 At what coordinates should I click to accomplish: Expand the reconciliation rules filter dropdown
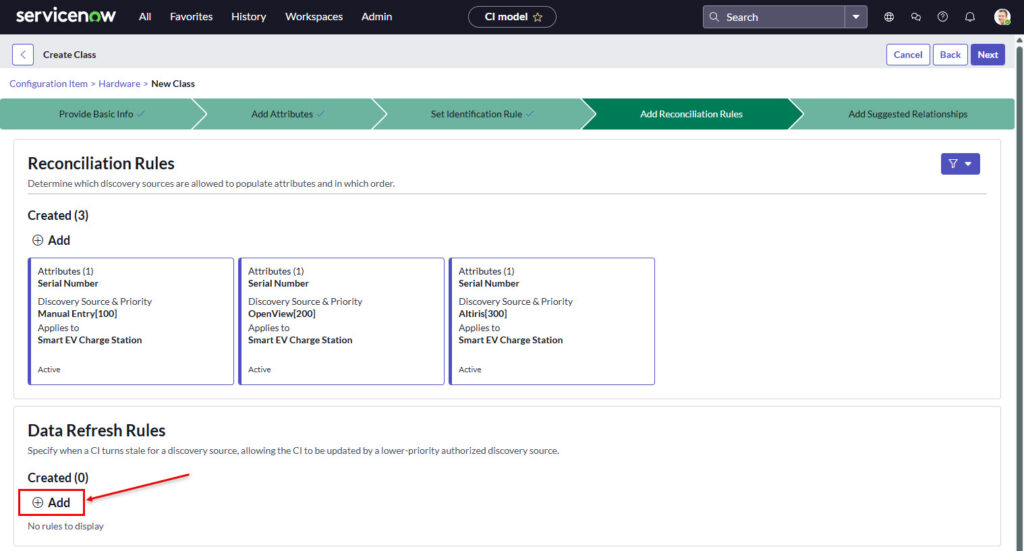click(959, 164)
